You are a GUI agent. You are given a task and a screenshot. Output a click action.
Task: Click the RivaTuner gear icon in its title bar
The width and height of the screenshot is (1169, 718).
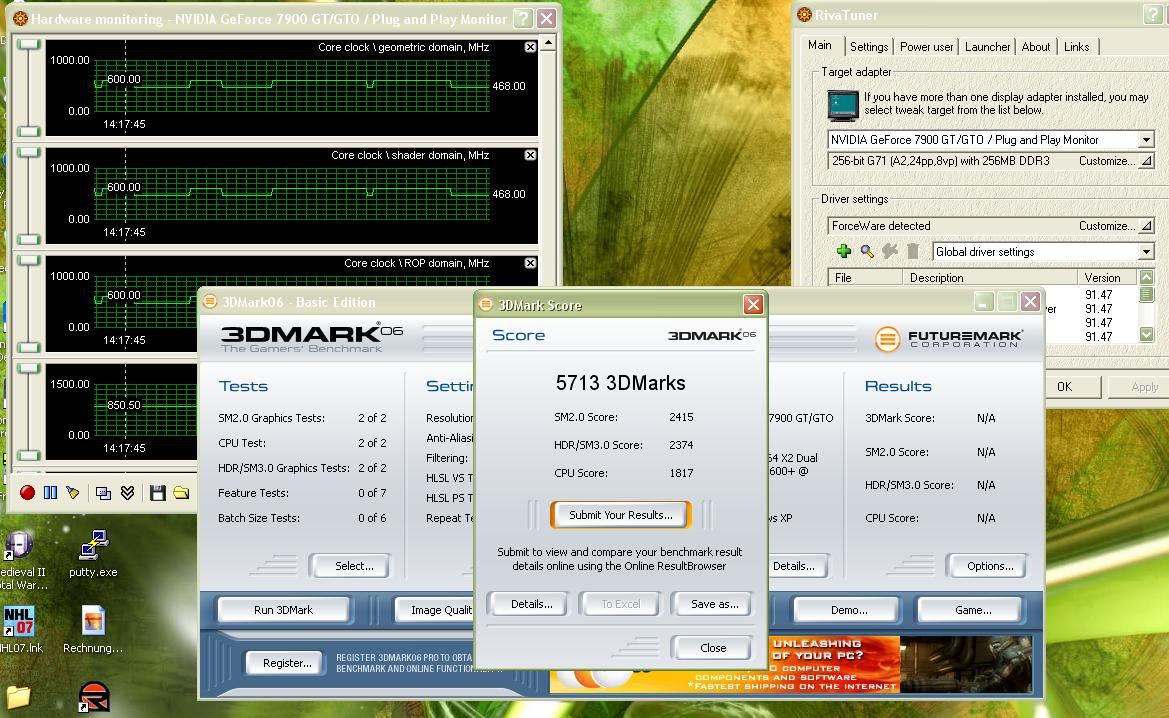pos(804,15)
